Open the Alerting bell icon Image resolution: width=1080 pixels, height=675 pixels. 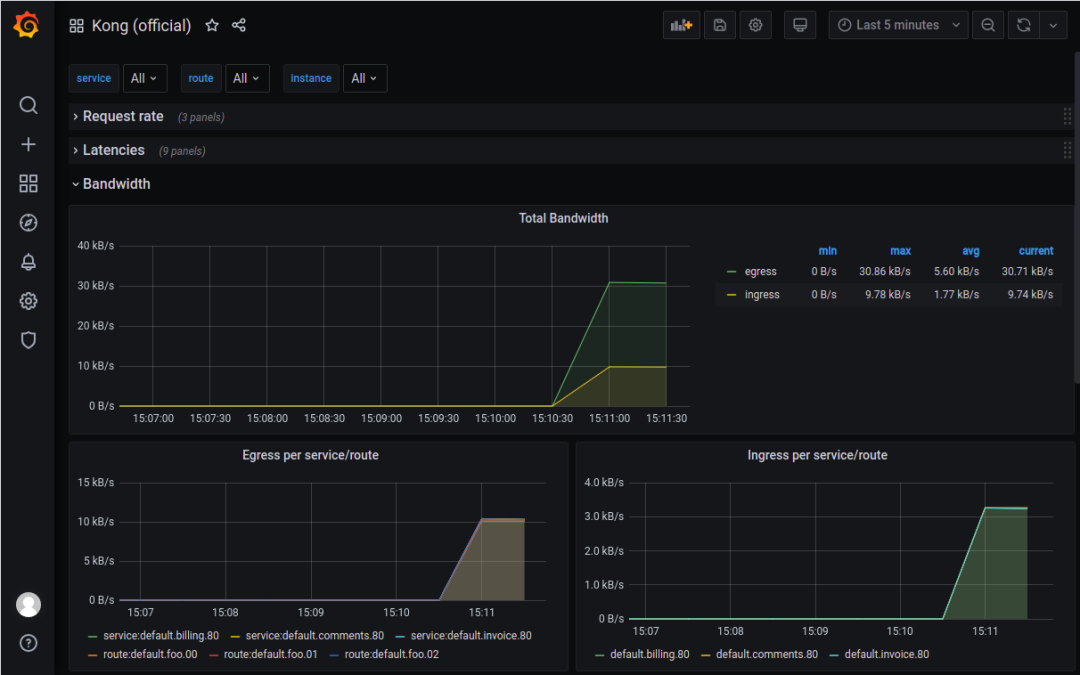tap(28, 262)
